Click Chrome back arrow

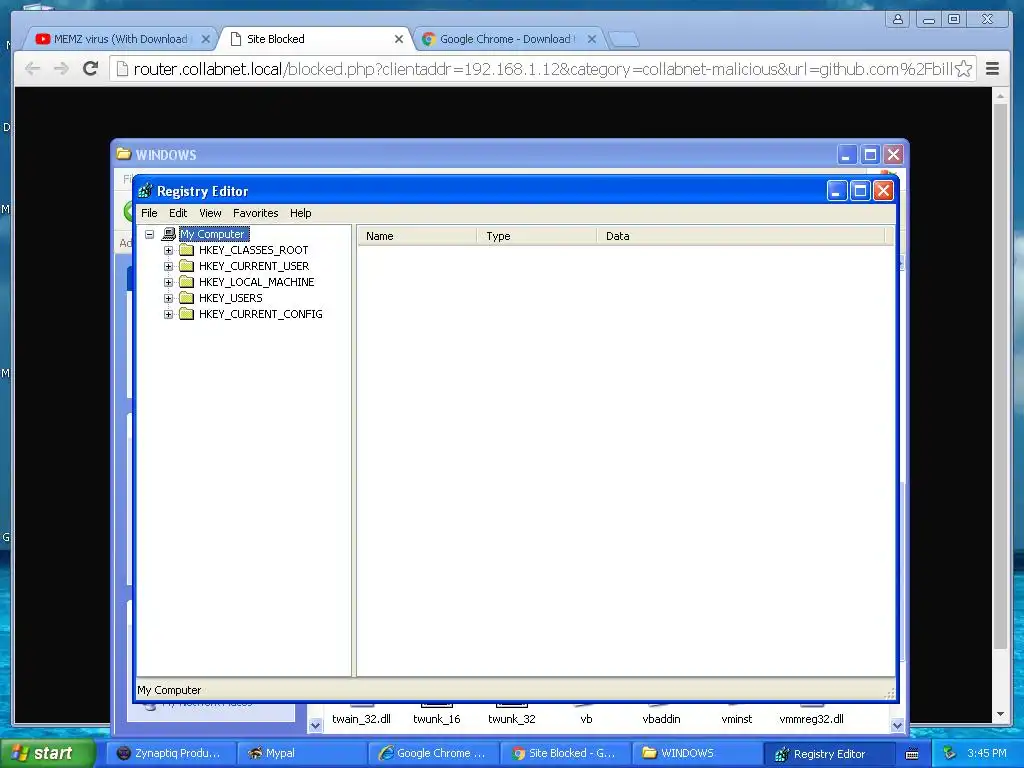[x=33, y=69]
